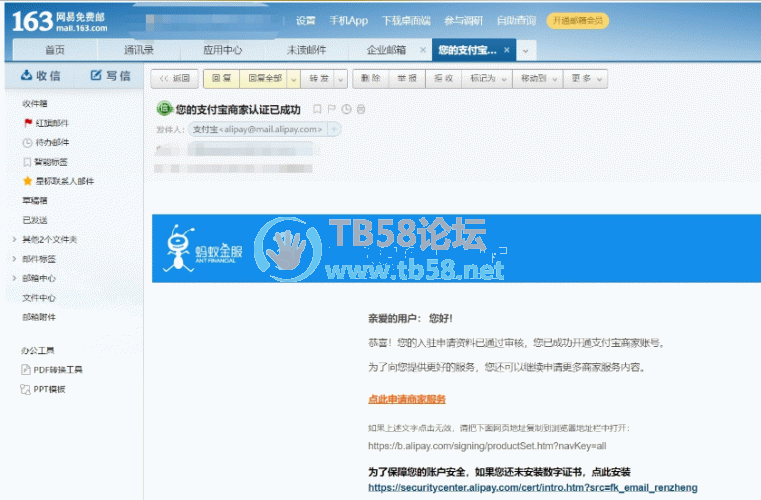Open 手机App link in header
Image resolution: width=761 pixels, height=500 pixels.
point(348,21)
